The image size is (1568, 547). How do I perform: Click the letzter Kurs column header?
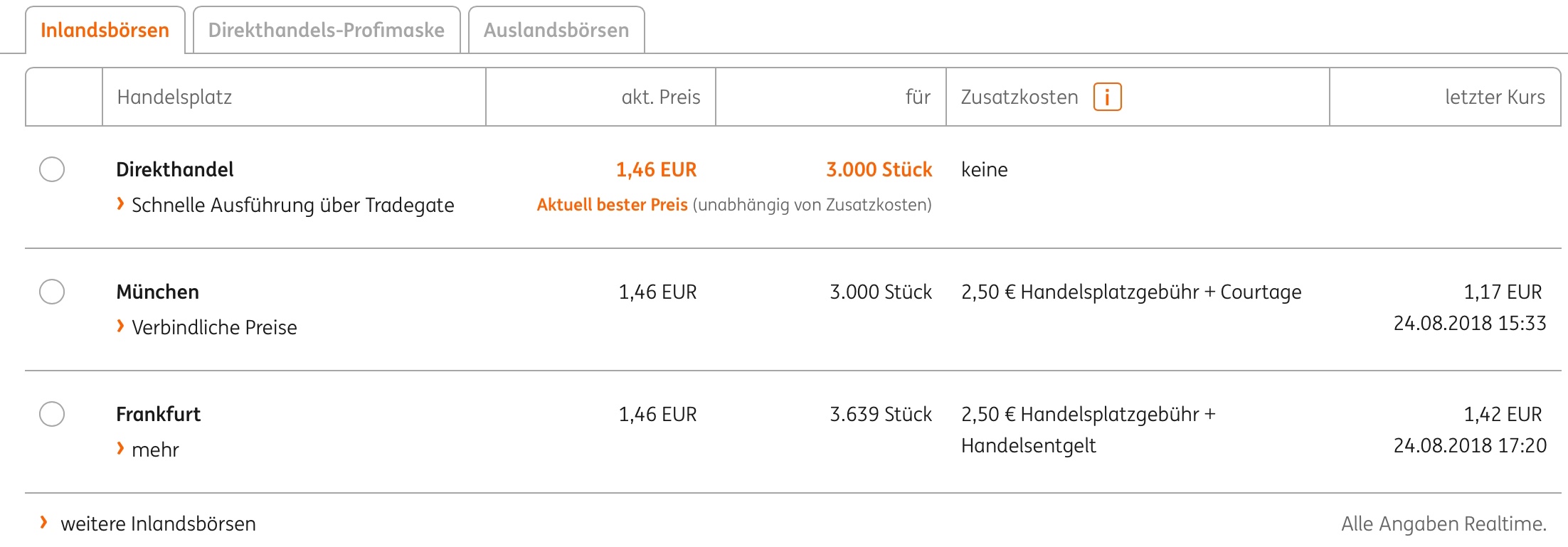pyautogui.click(x=1494, y=97)
